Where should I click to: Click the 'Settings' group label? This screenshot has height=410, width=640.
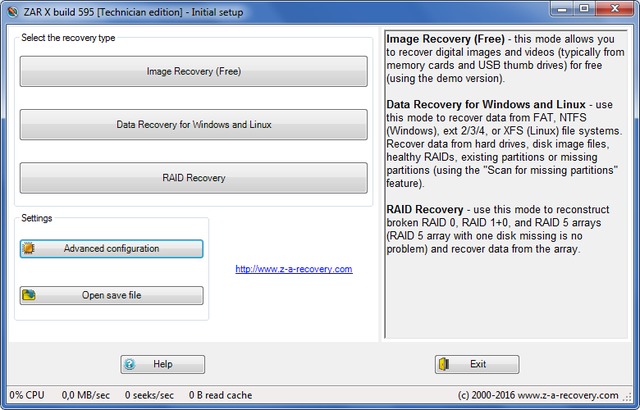(x=37, y=218)
